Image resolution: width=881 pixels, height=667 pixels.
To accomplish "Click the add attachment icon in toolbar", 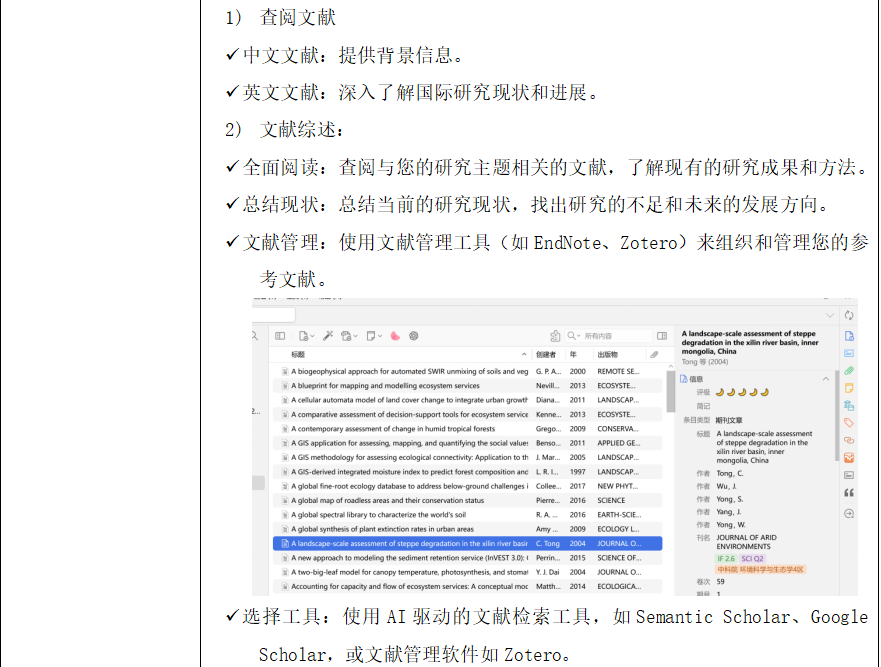I will click(x=346, y=336).
